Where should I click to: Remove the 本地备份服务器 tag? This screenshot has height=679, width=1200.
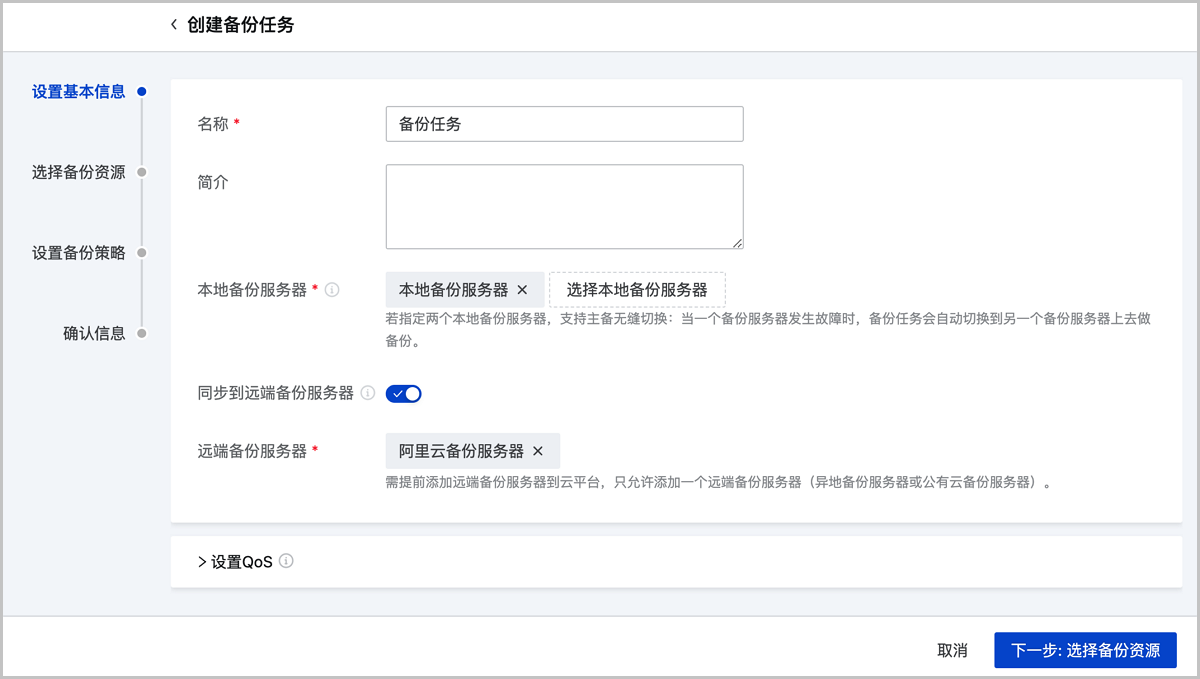coord(522,290)
